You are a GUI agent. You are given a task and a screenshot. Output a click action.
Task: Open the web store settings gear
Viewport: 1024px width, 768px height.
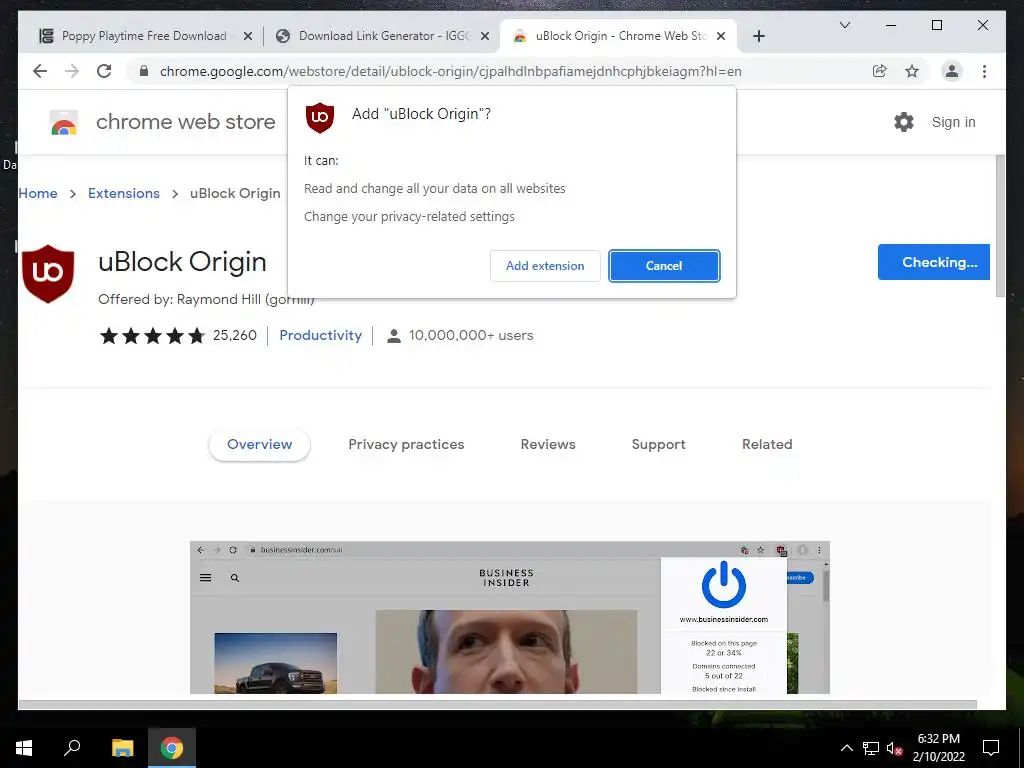[x=904, y=122]
